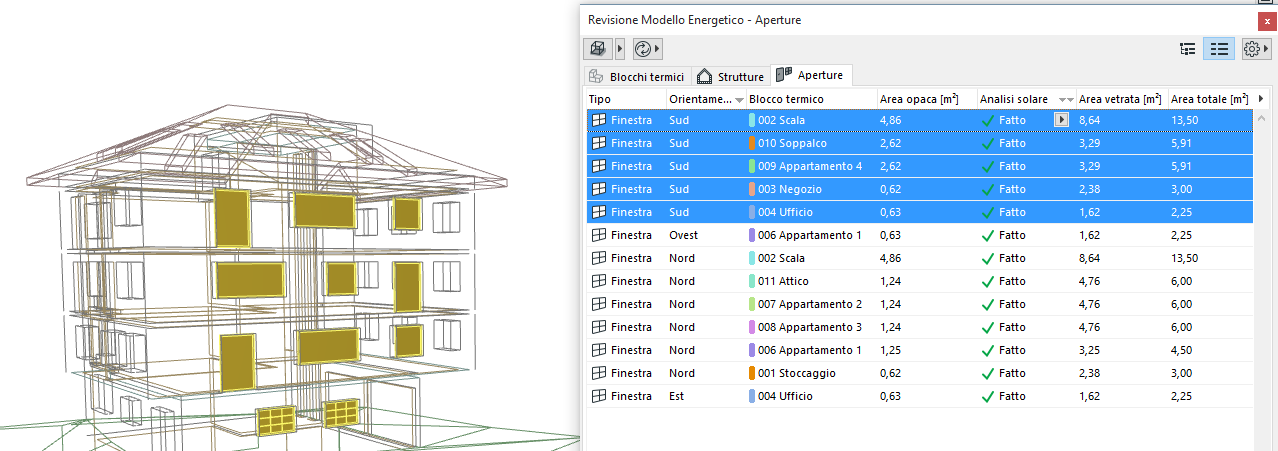
Task: Sort by Blocco termico column header
Action: point(810,99)
